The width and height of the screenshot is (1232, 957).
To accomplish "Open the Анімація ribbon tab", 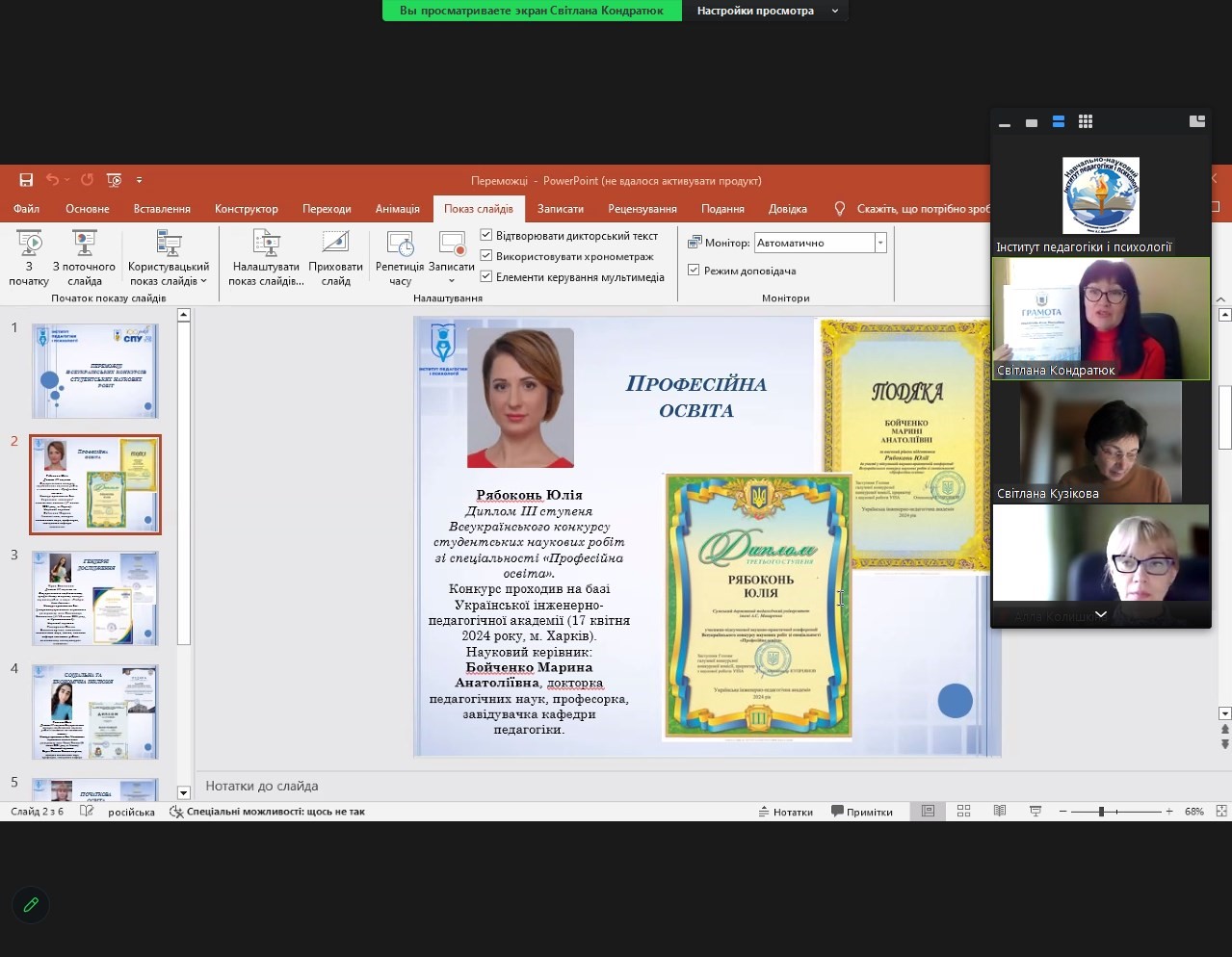I will pos(397,209).
